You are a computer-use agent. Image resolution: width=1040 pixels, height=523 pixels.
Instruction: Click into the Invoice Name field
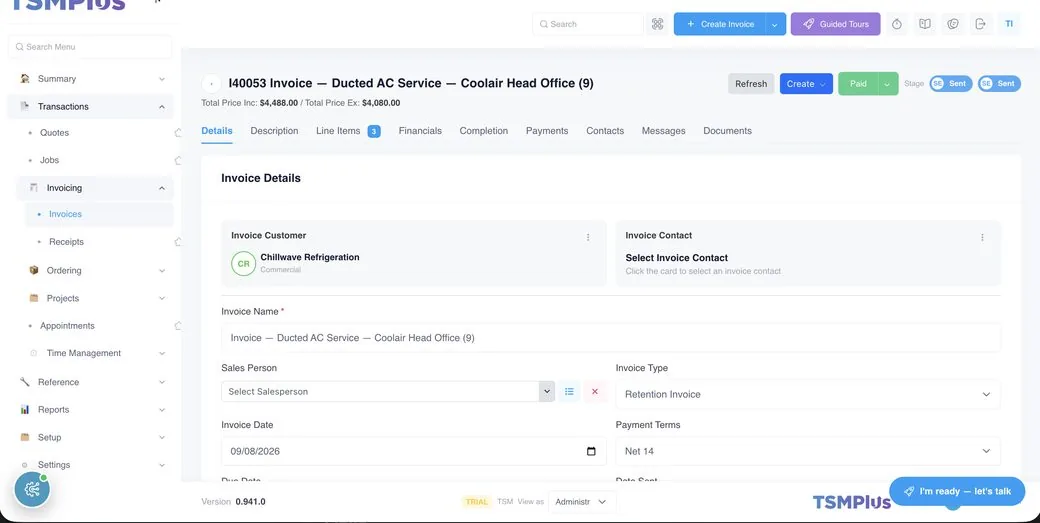coord(611,338)
